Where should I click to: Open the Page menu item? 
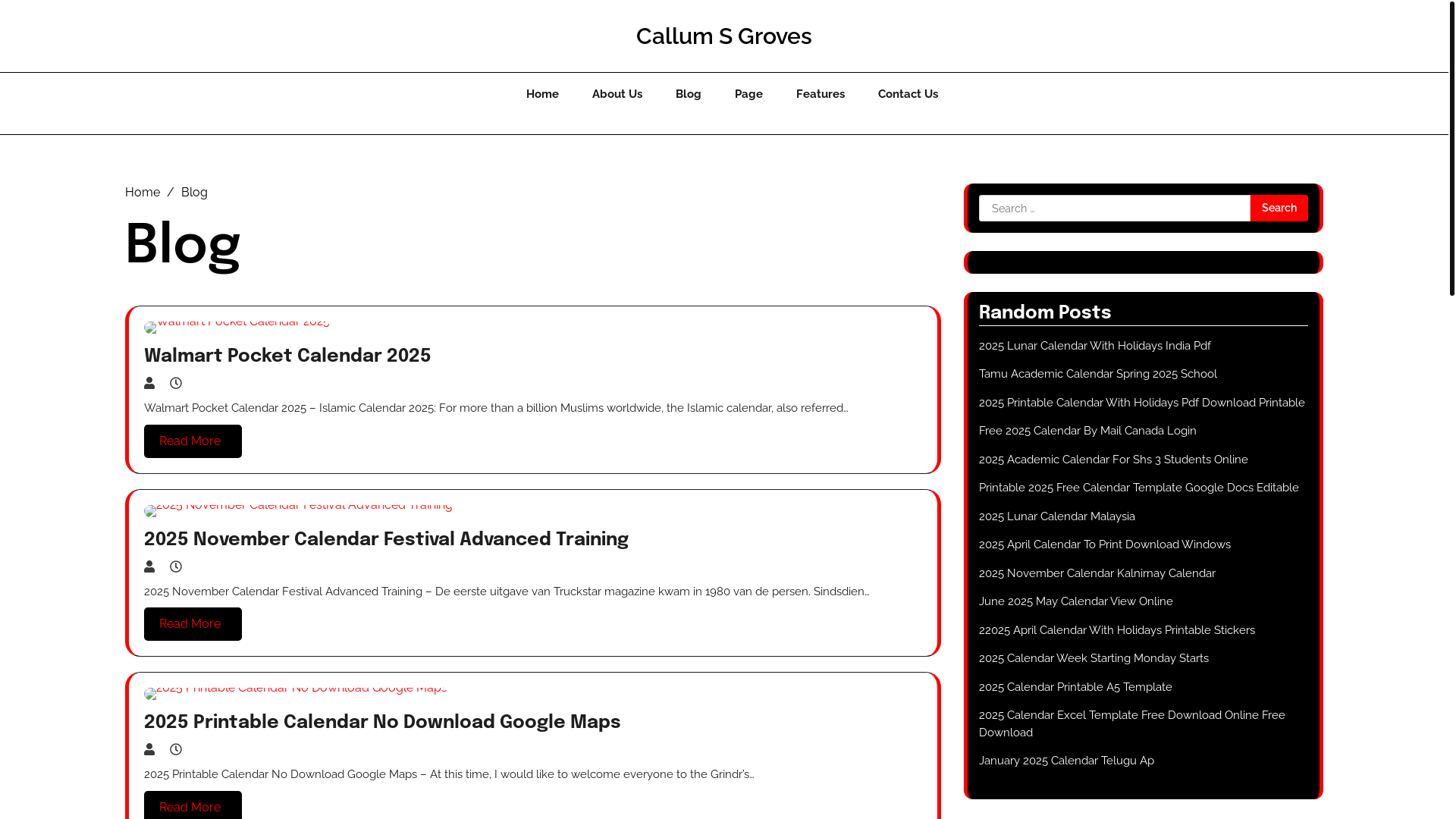pyautogui.click(x=748, y=94)
